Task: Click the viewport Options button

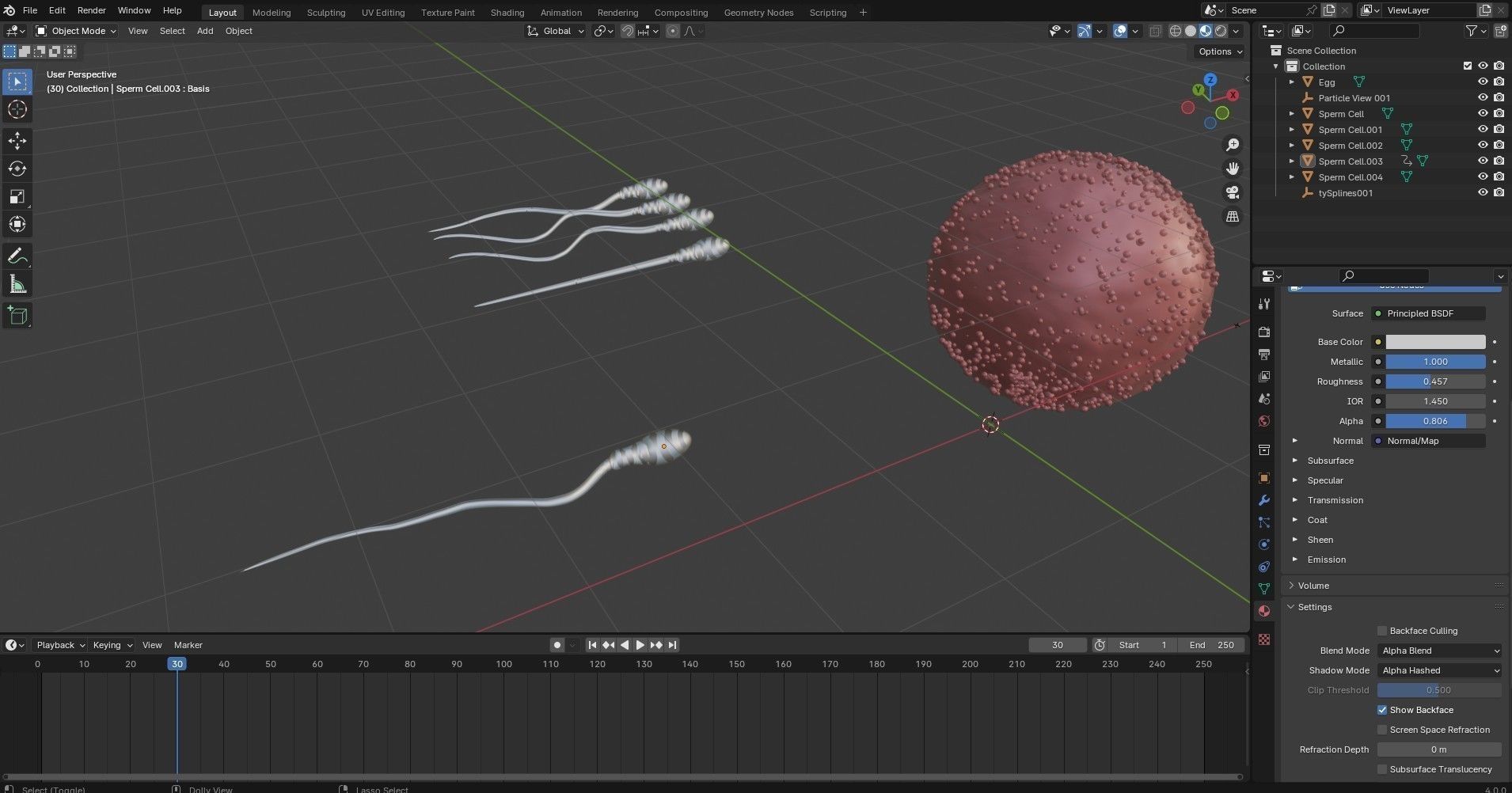Action: coord(1220,51)
